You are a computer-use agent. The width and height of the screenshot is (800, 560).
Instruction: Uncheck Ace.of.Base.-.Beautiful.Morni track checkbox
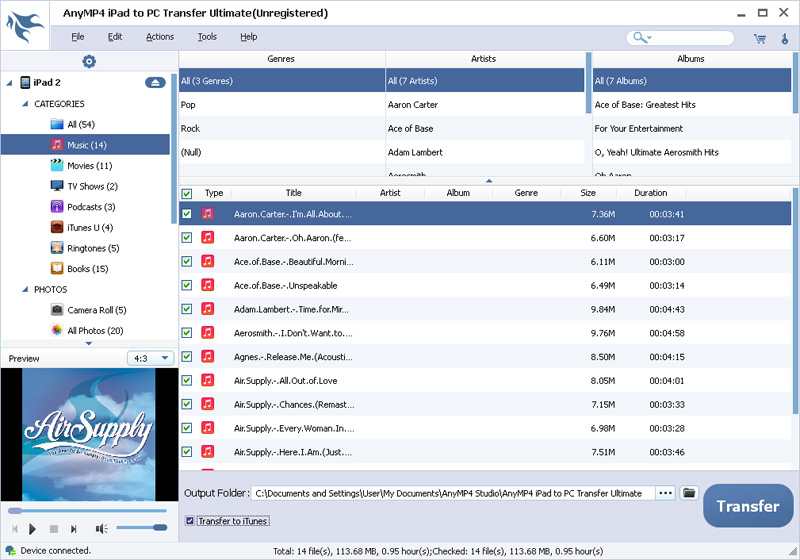pyautogui.click(x=187, y=262)
